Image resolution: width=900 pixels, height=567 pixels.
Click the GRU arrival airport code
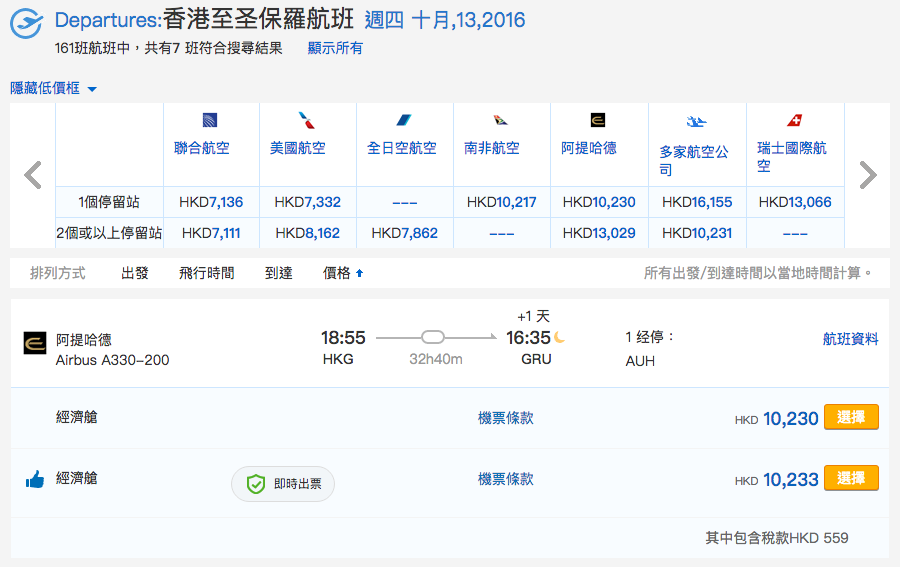coord(536,359)
